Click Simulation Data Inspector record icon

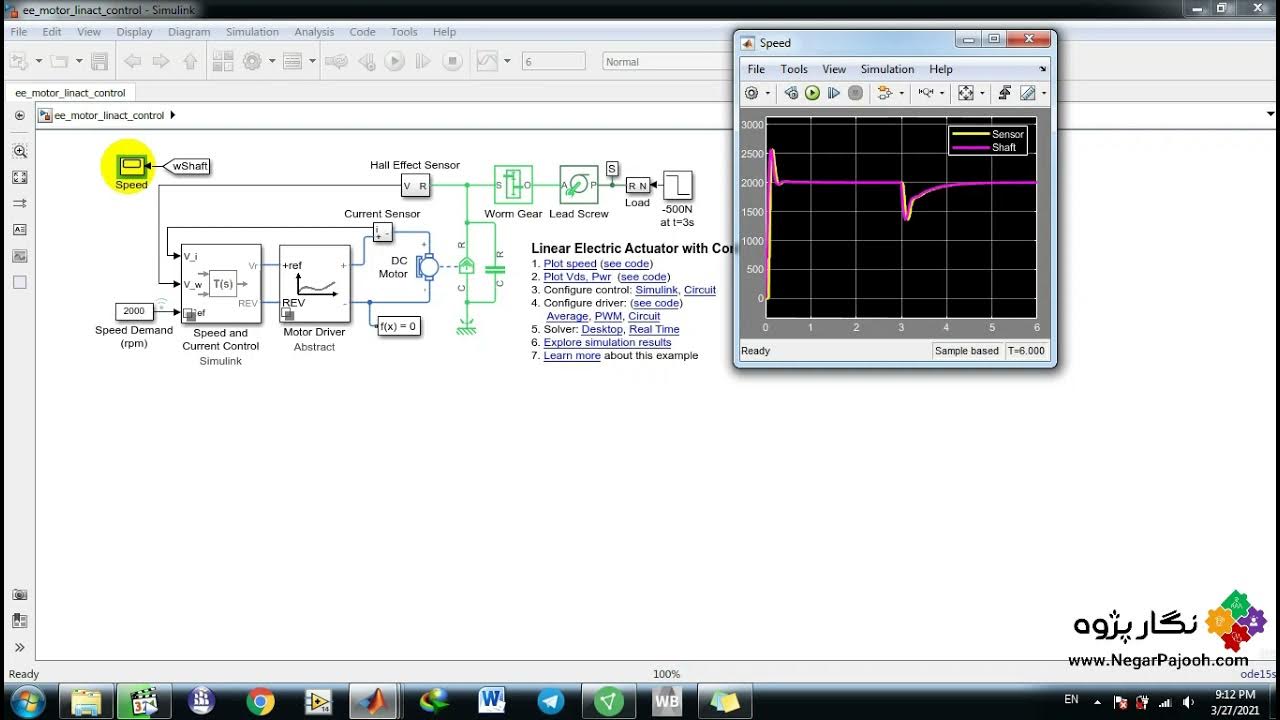487,61
